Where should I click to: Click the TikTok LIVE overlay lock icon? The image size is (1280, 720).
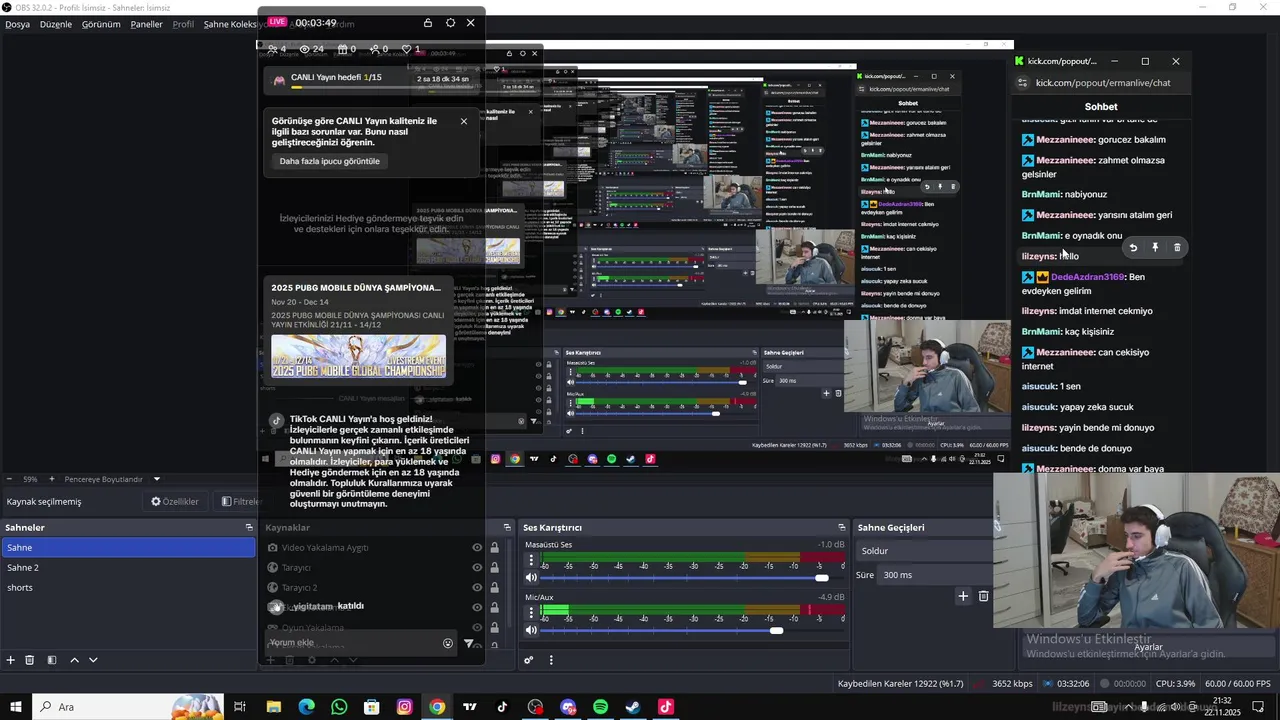(428, 23)
